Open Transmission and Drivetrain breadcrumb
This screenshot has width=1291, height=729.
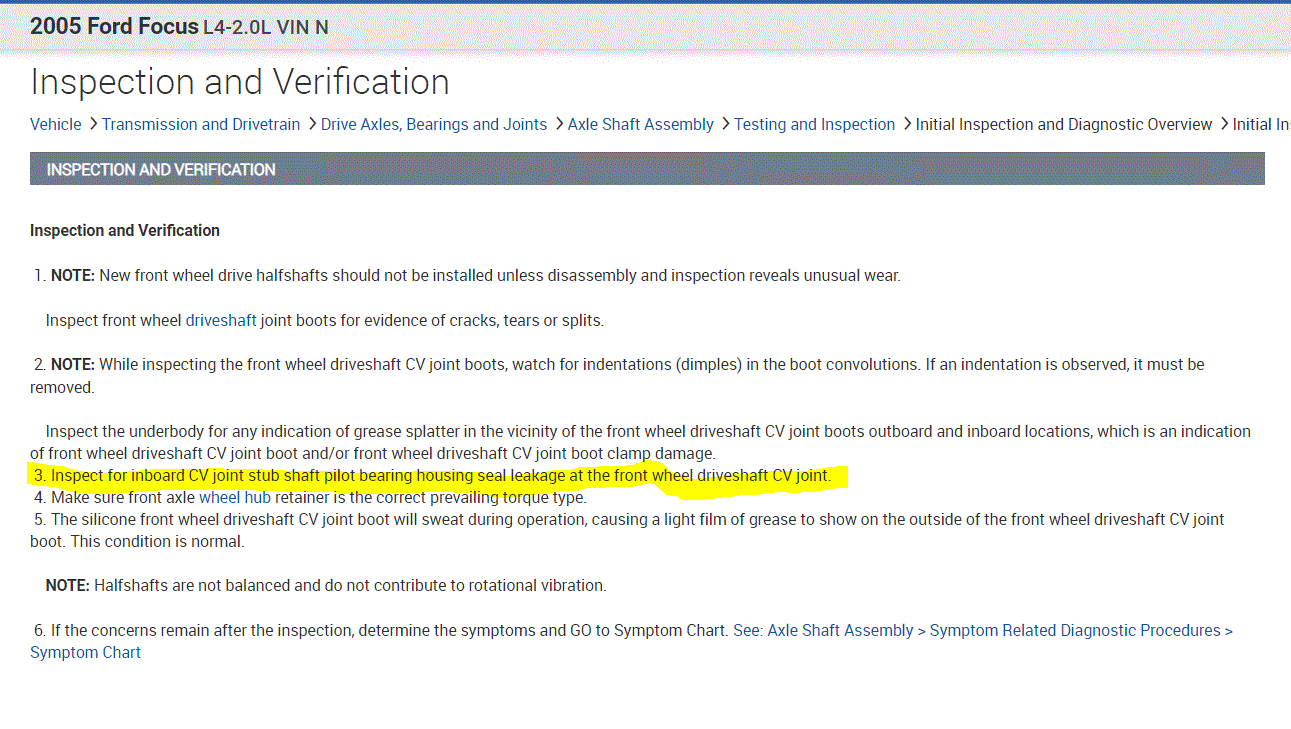[x=201, y=124]
